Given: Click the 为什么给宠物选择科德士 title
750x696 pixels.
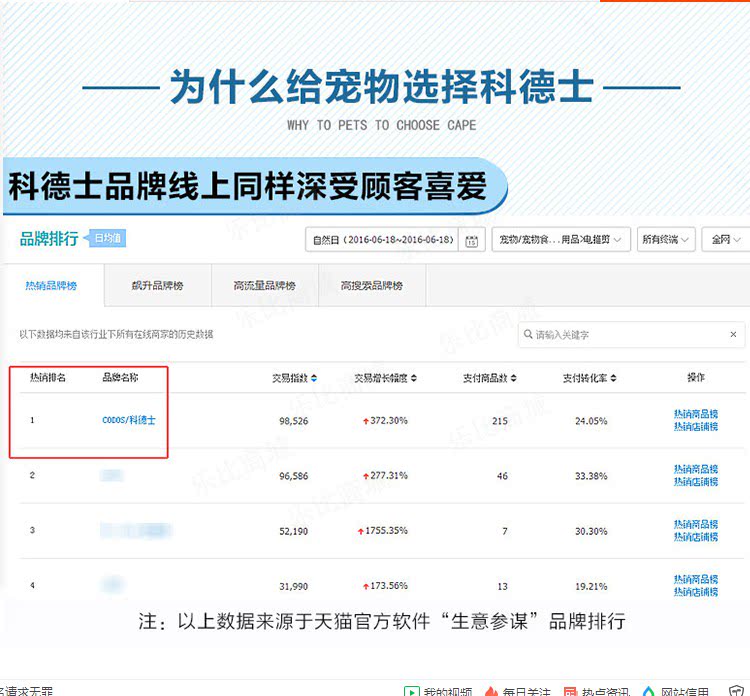Looking at the screenshot, I should (382, 87).
